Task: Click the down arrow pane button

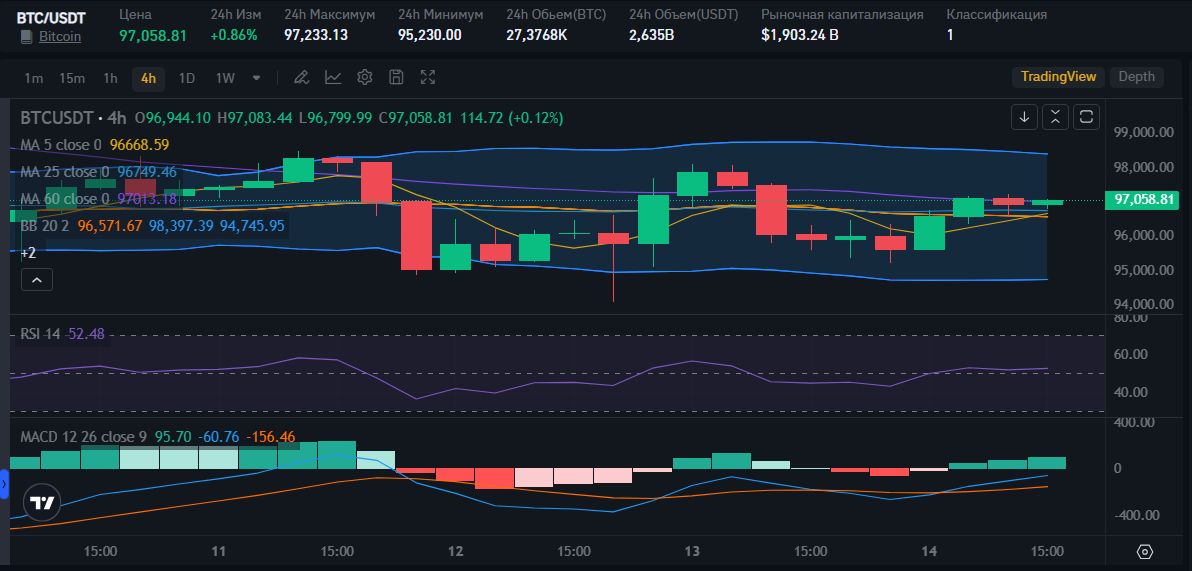Action: coord(1024,117)
